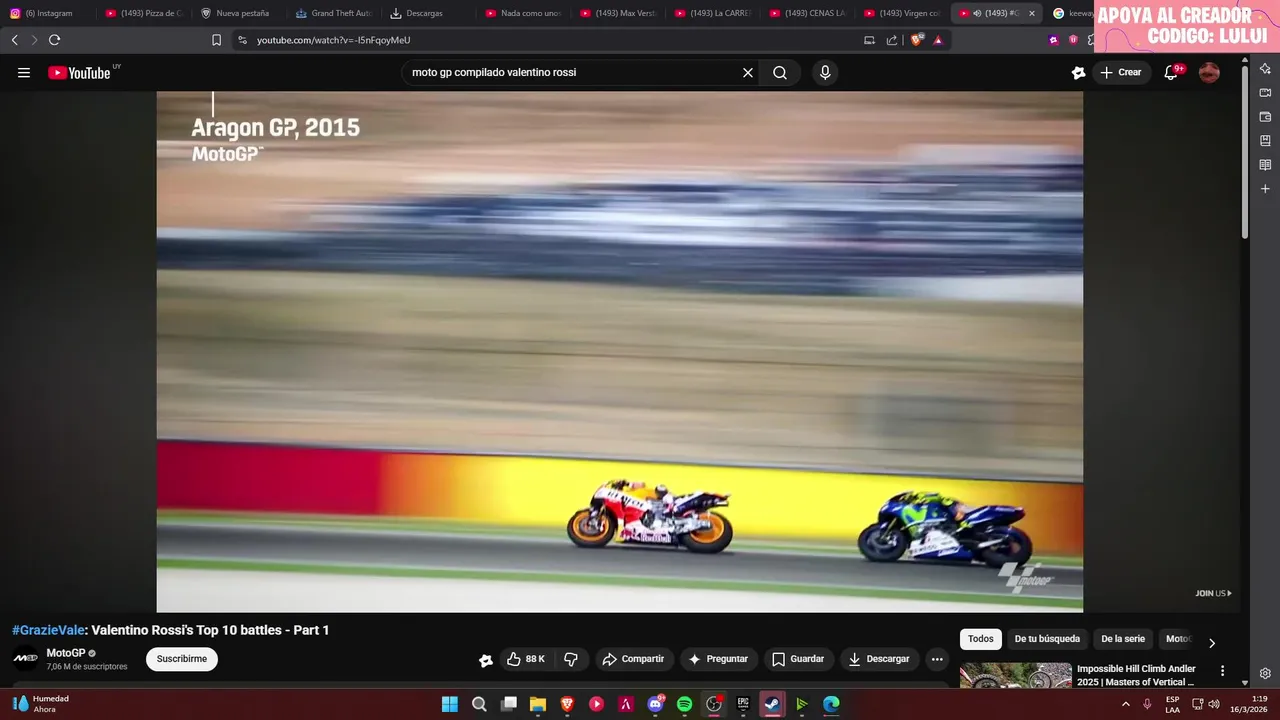
Task: Add a new item with the sidebar plus icon
Action: pyautogui.click(x=1265, y=188)
